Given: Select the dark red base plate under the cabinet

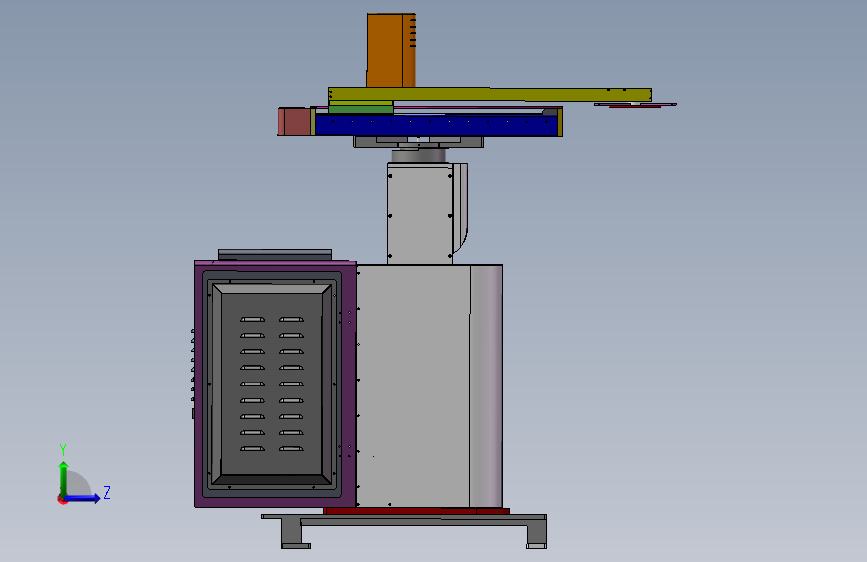Looking at the screenshot, I should click(x=416, y=511).
